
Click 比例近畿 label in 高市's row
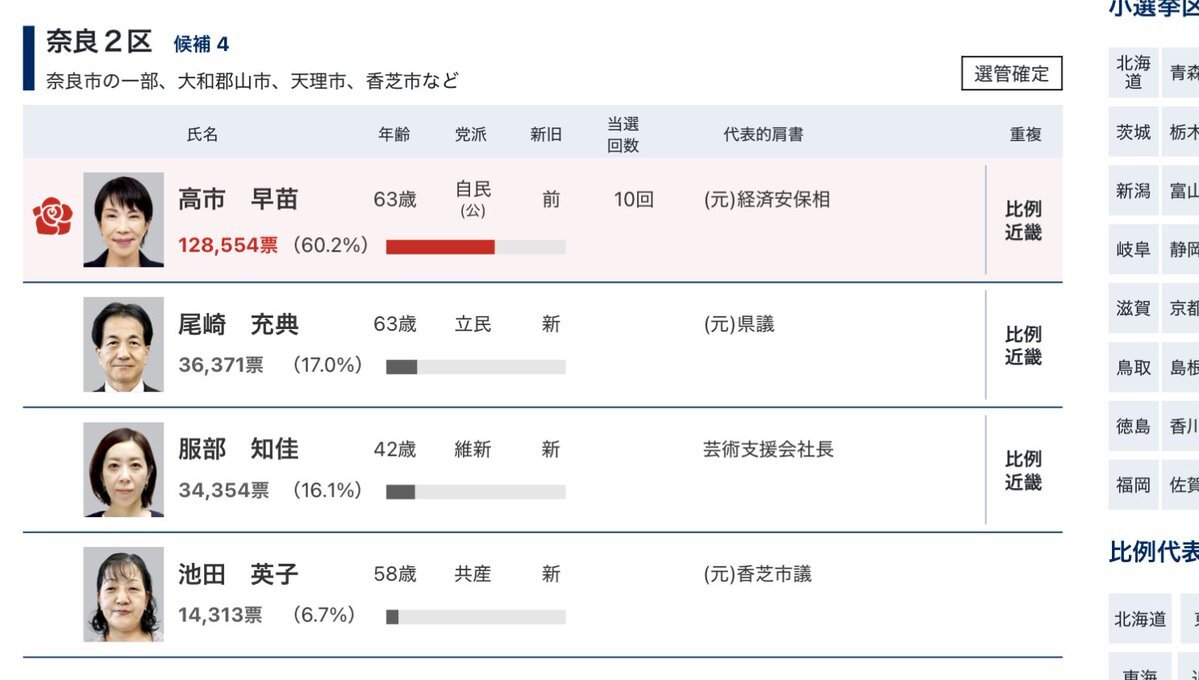pyautogui.click(x=1023, y=221)
